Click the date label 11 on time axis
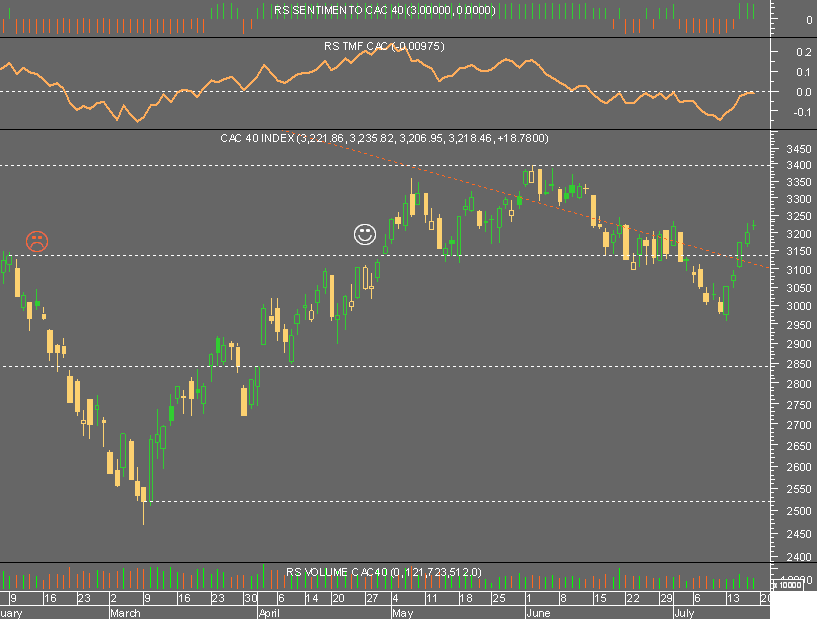Screen dimensions: 817x619 pos(431,598)
